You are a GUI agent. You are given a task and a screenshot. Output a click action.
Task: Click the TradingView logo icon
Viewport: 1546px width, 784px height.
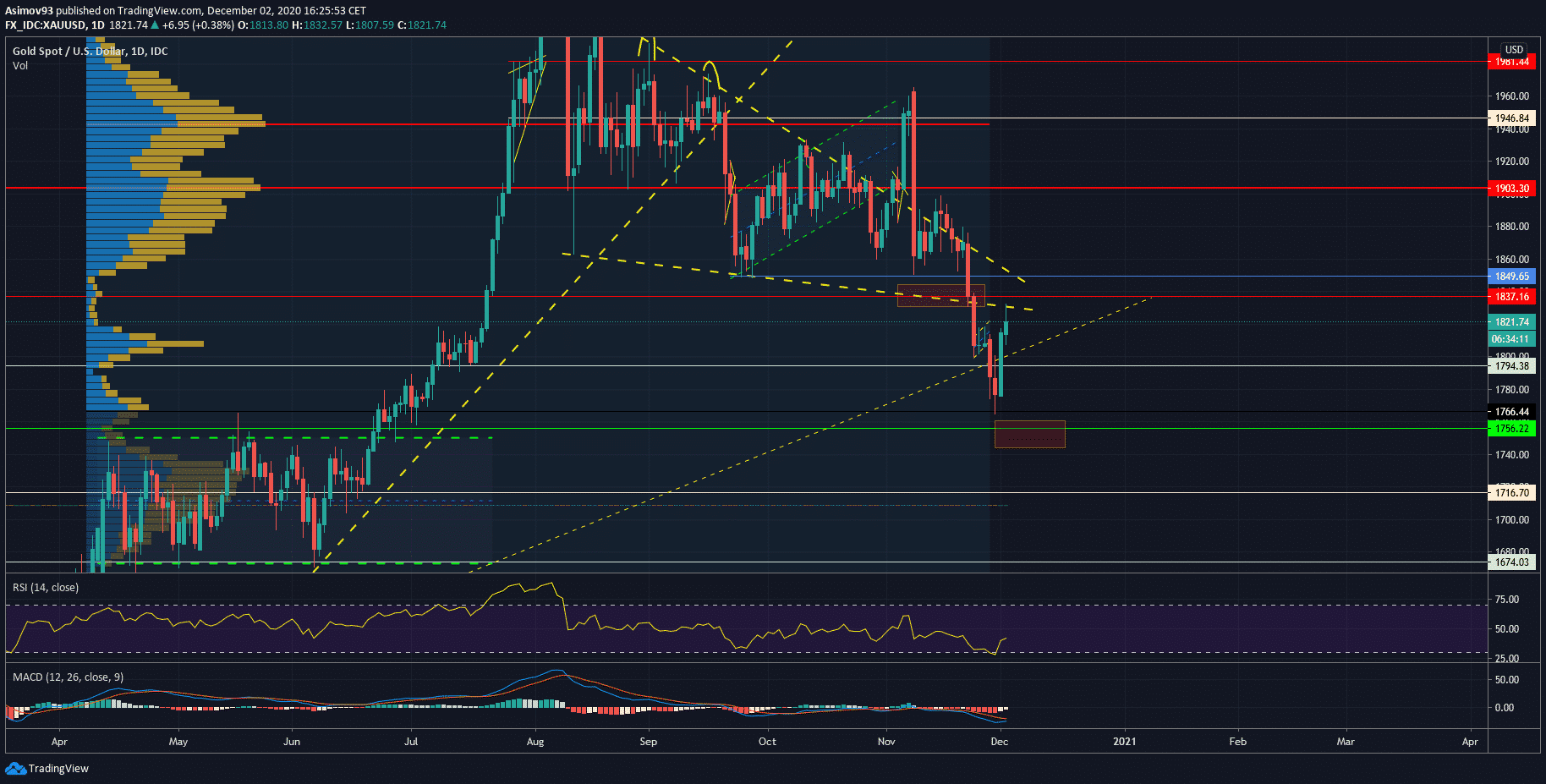point(15,768)
